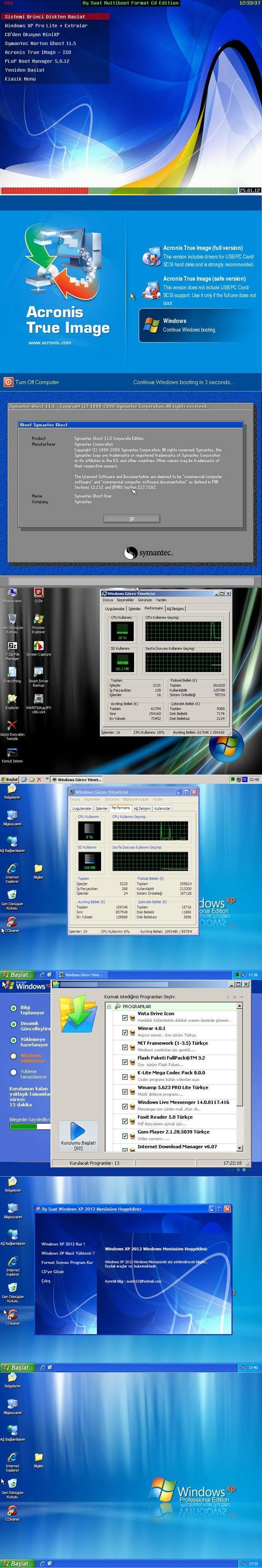Launch Acronis True Image full version icon
This screenshot has height=1568, width=262.
(151, 256)
